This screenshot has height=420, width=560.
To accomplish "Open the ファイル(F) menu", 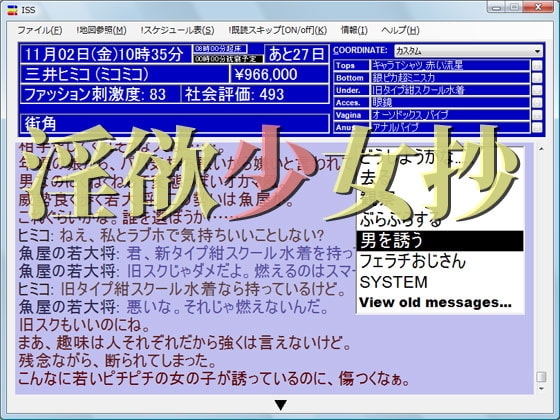I will pos(40,30).
